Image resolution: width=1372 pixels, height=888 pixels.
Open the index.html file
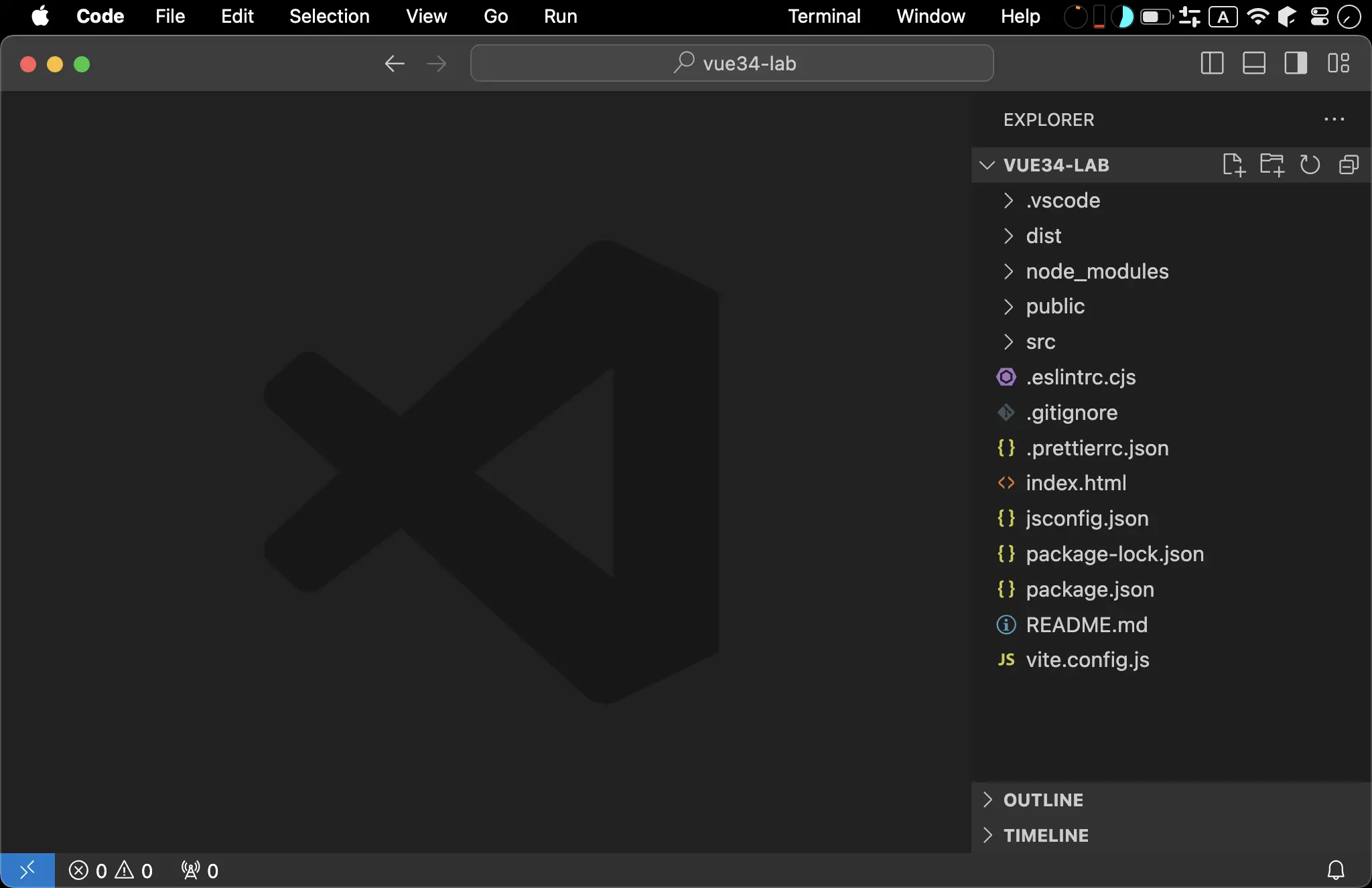[1171, 483]
